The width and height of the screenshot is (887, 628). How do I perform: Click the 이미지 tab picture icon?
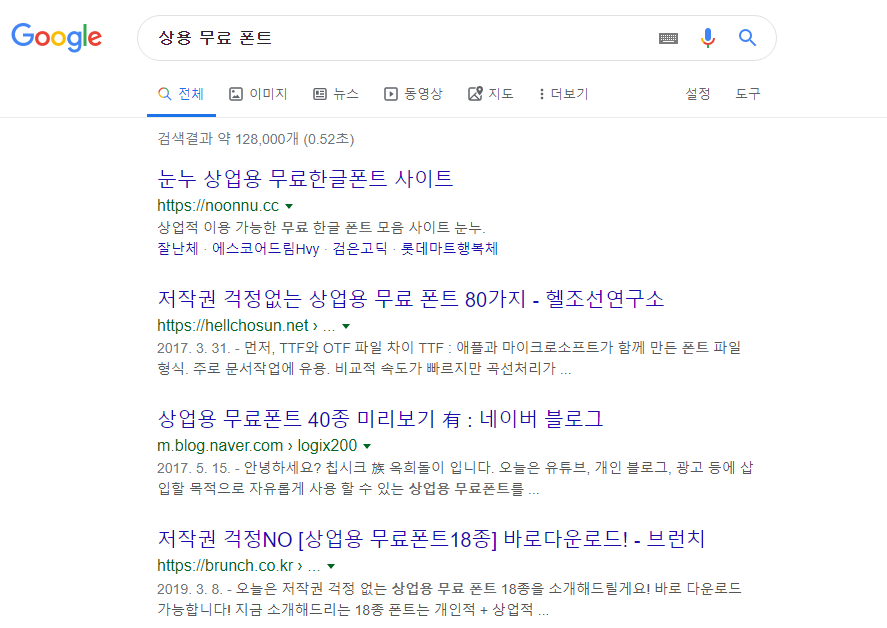235,94
